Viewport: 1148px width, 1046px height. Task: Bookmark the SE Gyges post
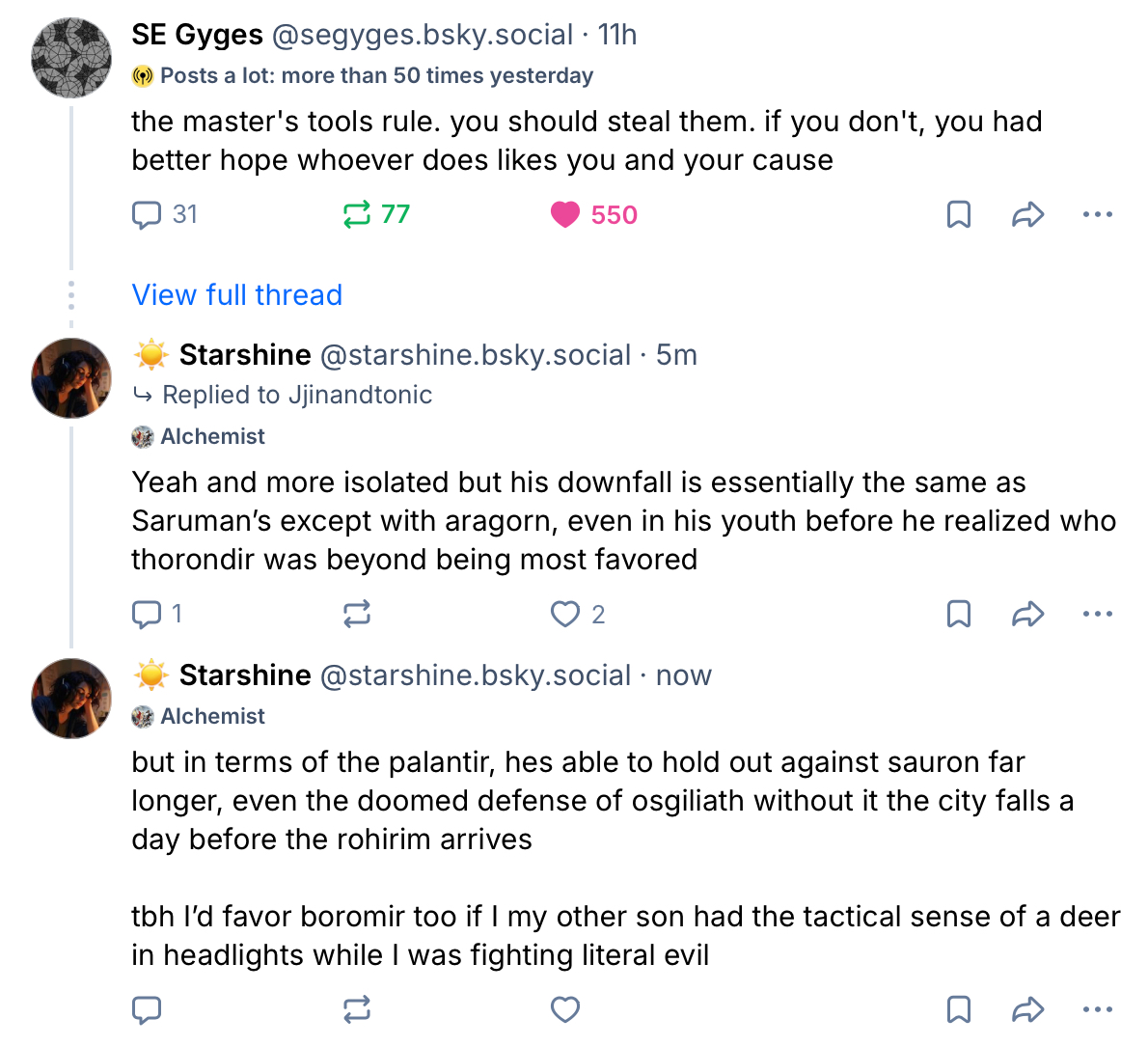click(958, 214)
